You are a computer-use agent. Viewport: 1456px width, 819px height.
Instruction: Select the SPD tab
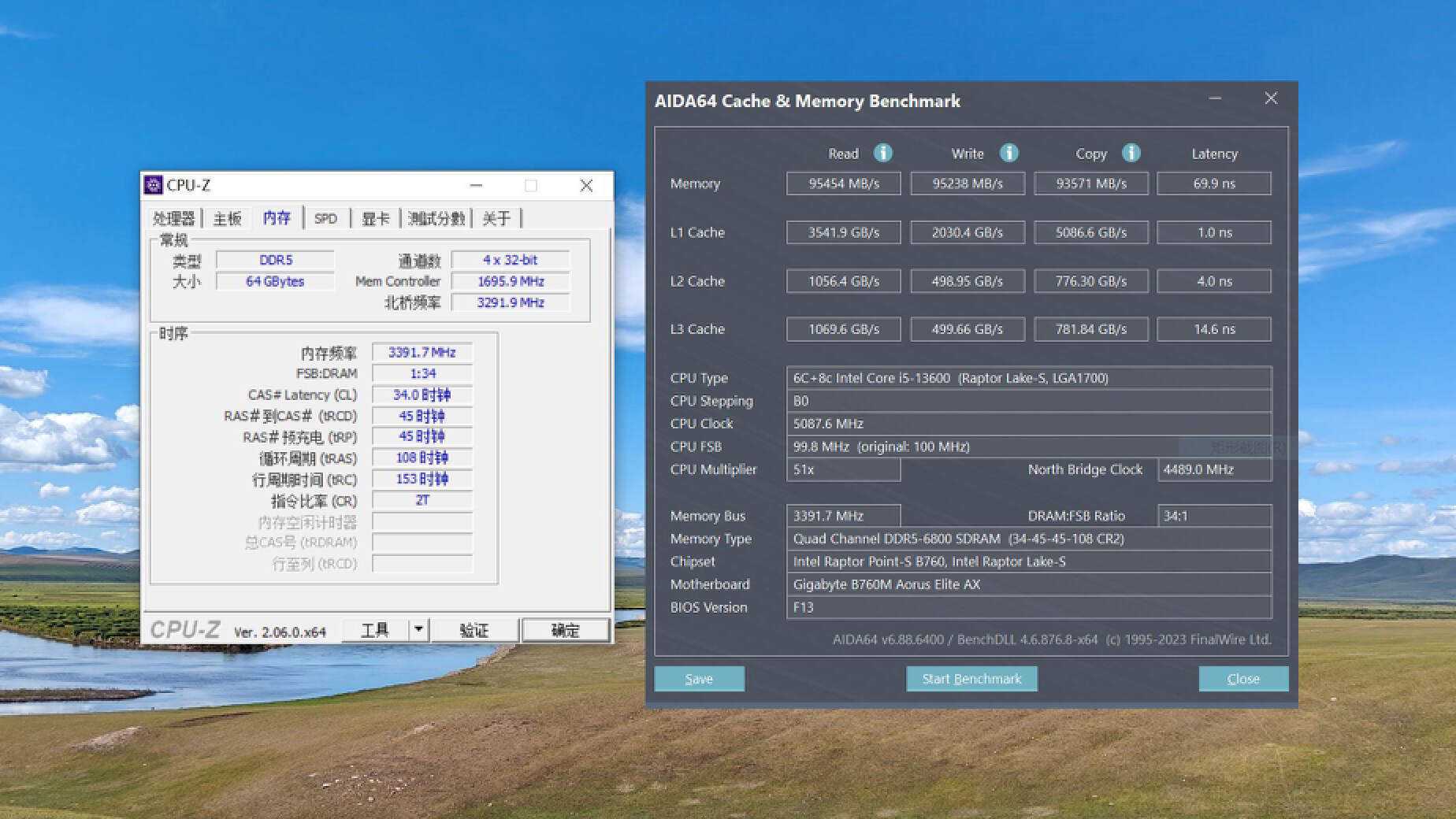point(325,218)
